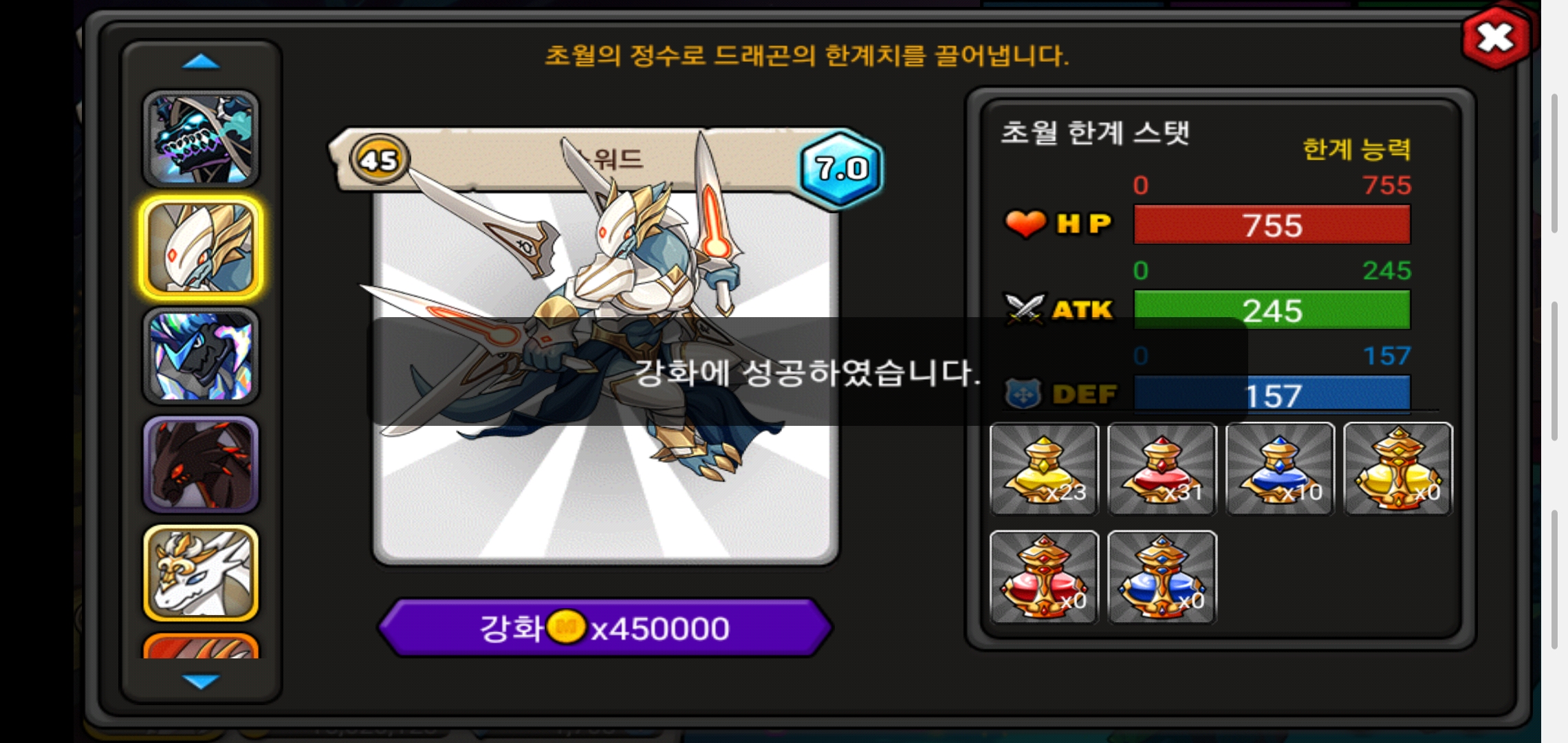1568x743 pixels.
Task: Move up the dragon list with the arrow
Action: click(201, 63)
